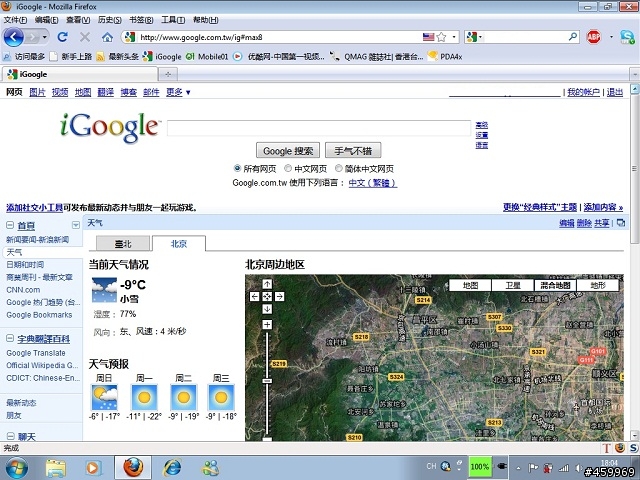
Task: Pan map left arrow
Action: pos(254,296)
